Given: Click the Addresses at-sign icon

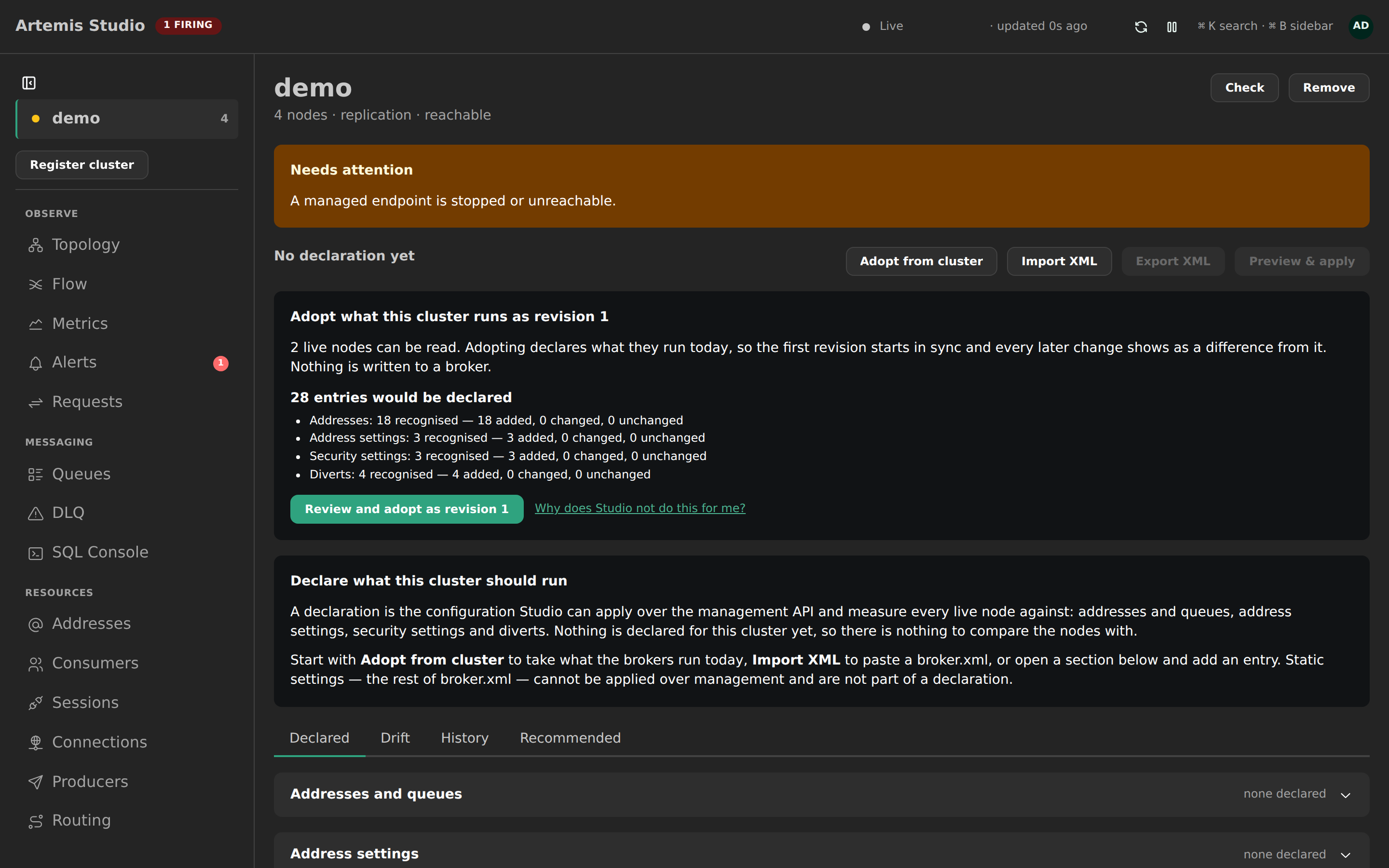Looking at the screenshot, I should click(36, 624).
